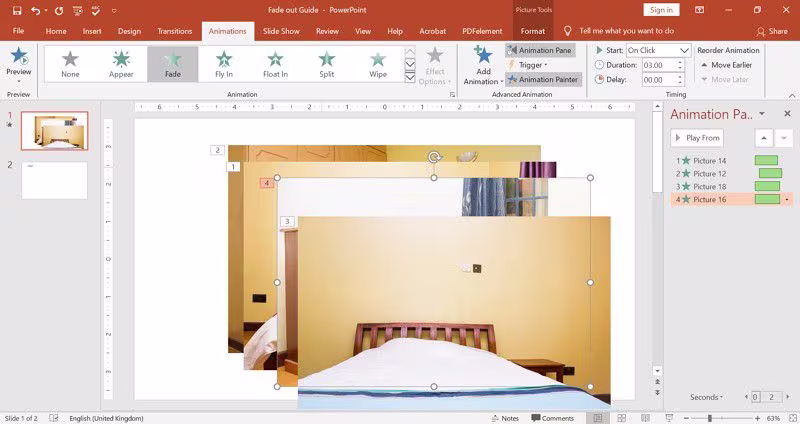
Task: Toggle the Animation Pane button
Action: pyautogui.click(x=540, y=50)
